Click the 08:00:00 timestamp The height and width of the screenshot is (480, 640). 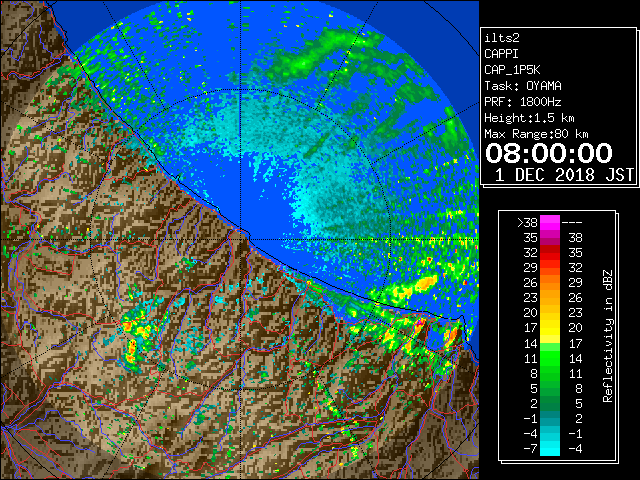(549, 153)
